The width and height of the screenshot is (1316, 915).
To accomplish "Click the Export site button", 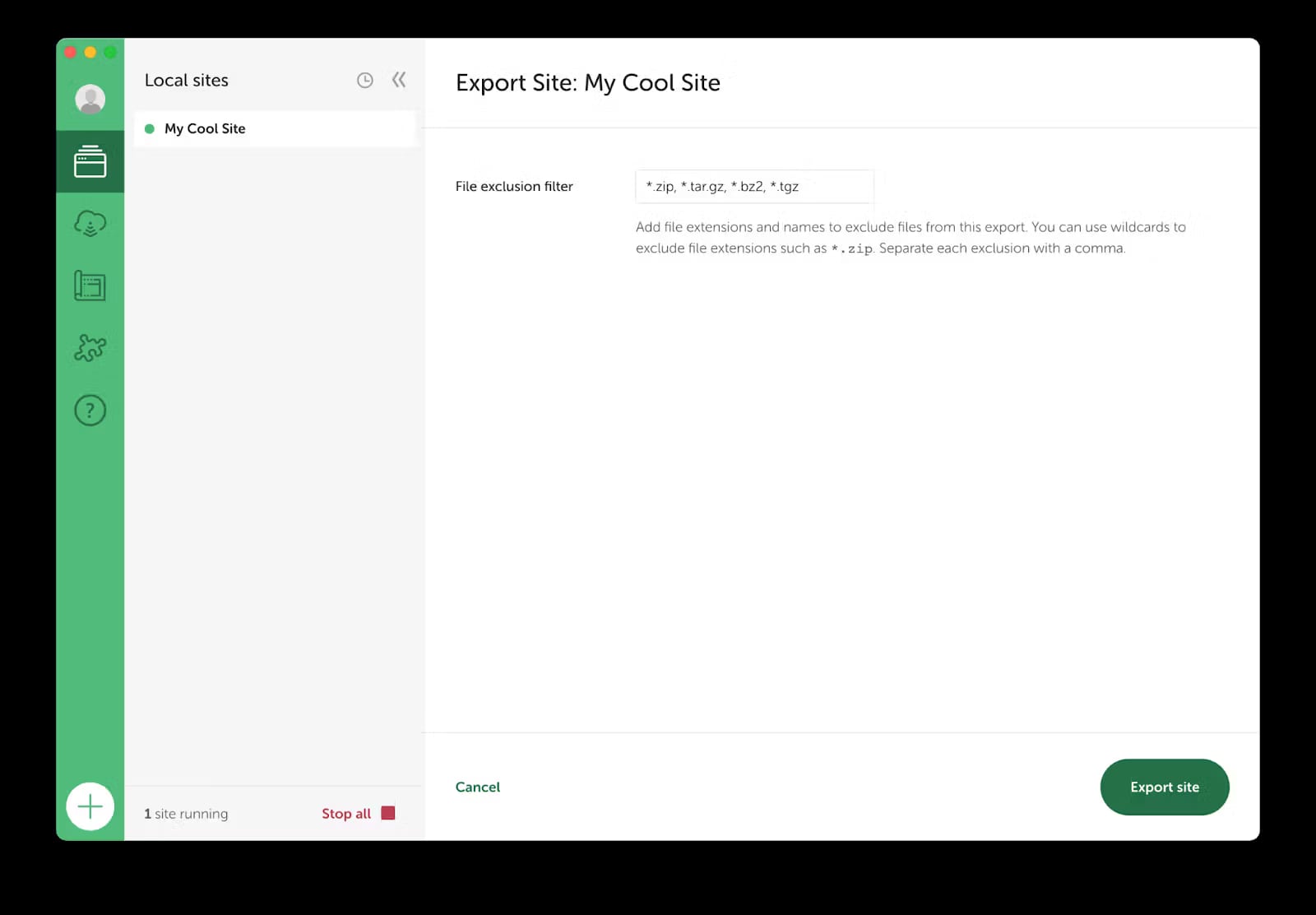I will [1165, 787].
